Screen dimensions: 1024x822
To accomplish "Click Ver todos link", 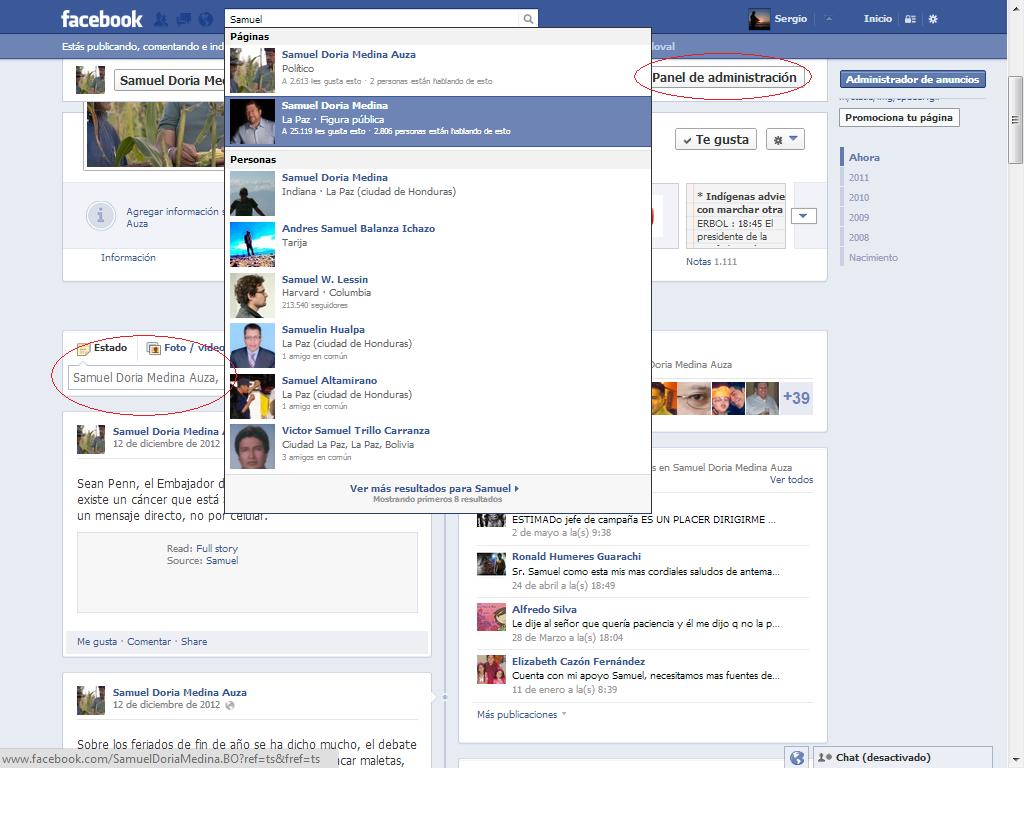I will (791, 480).
